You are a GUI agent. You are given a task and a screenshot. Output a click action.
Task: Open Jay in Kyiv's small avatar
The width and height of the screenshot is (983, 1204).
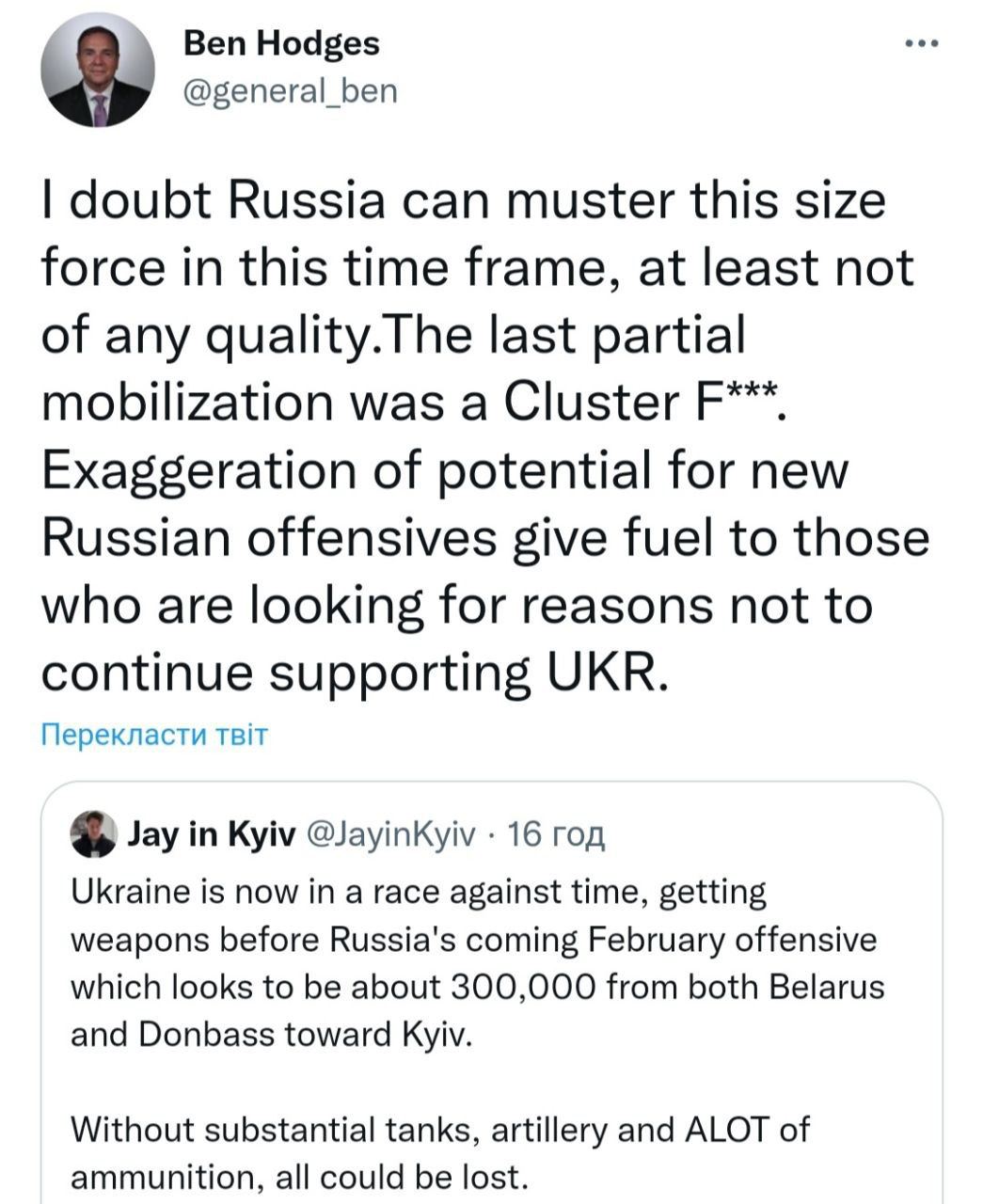tap(94, 833)
